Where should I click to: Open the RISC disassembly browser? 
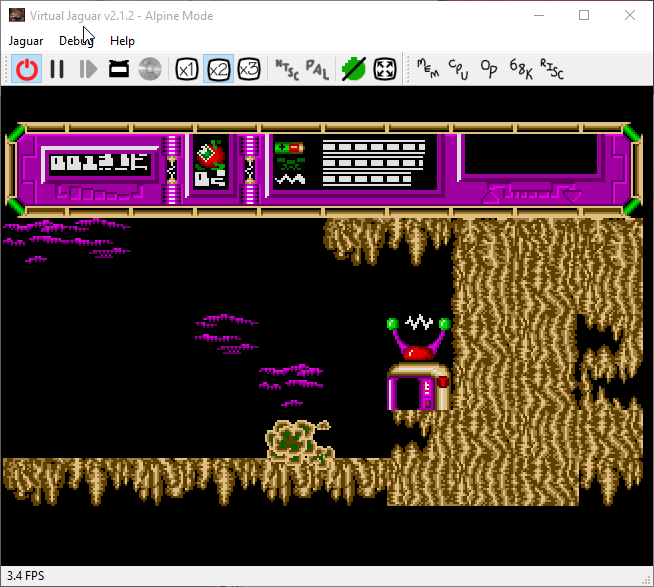[x=551, y=69]
